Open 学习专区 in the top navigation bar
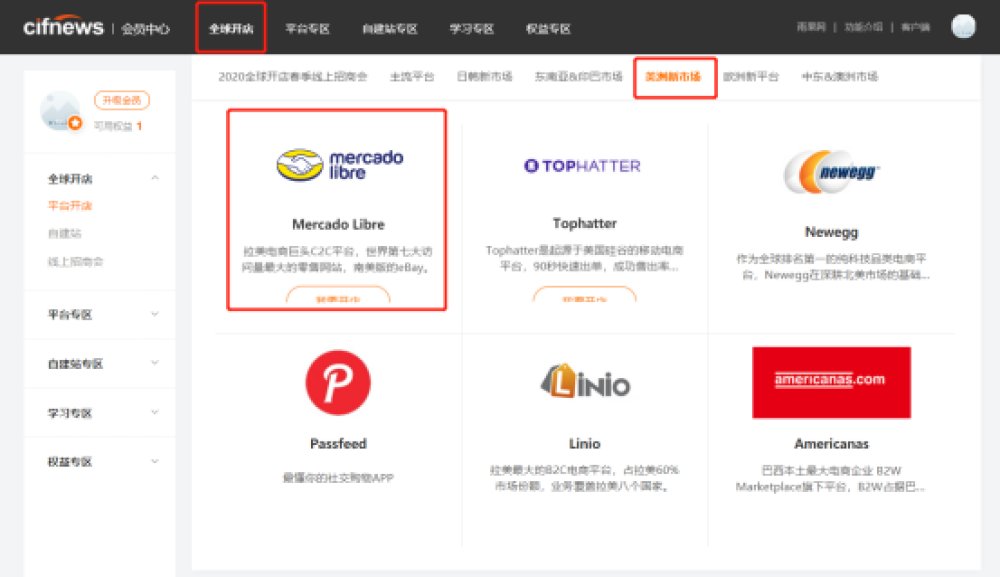The height and width of the screenshot is (577, 1000). click(471, 29)
